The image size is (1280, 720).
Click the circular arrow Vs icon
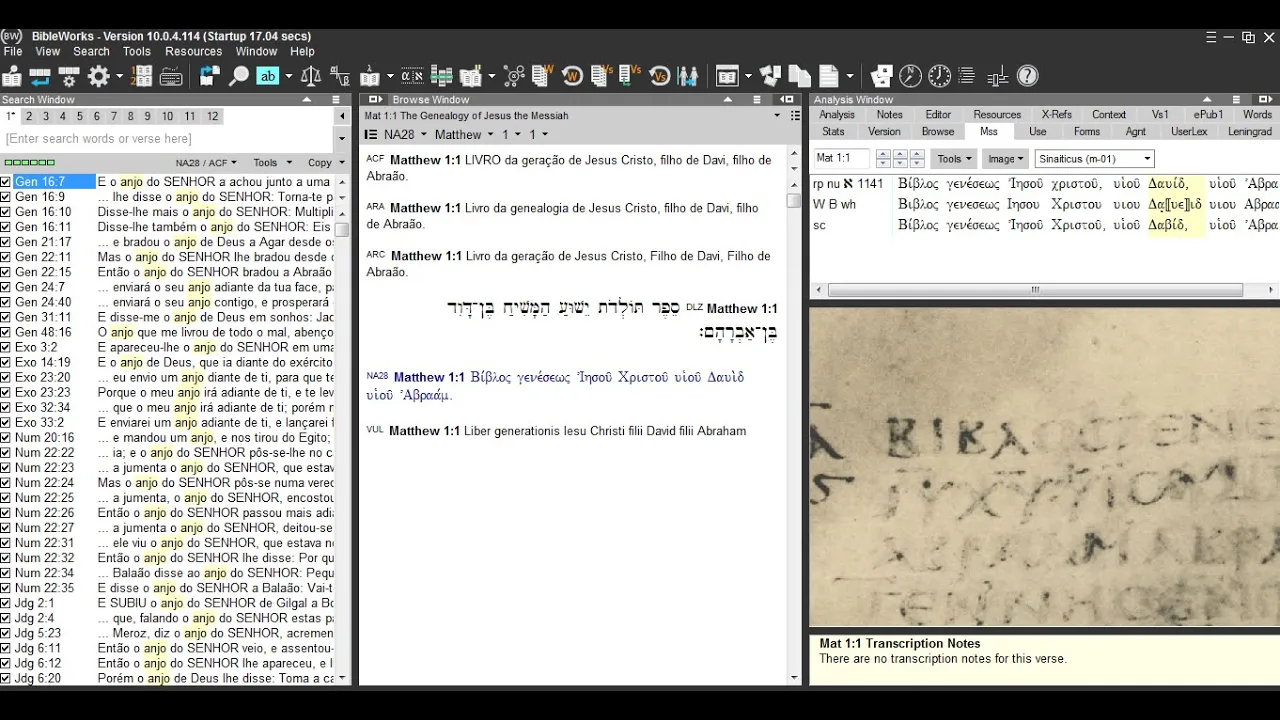pyautogui.click(x=659, y=76)
